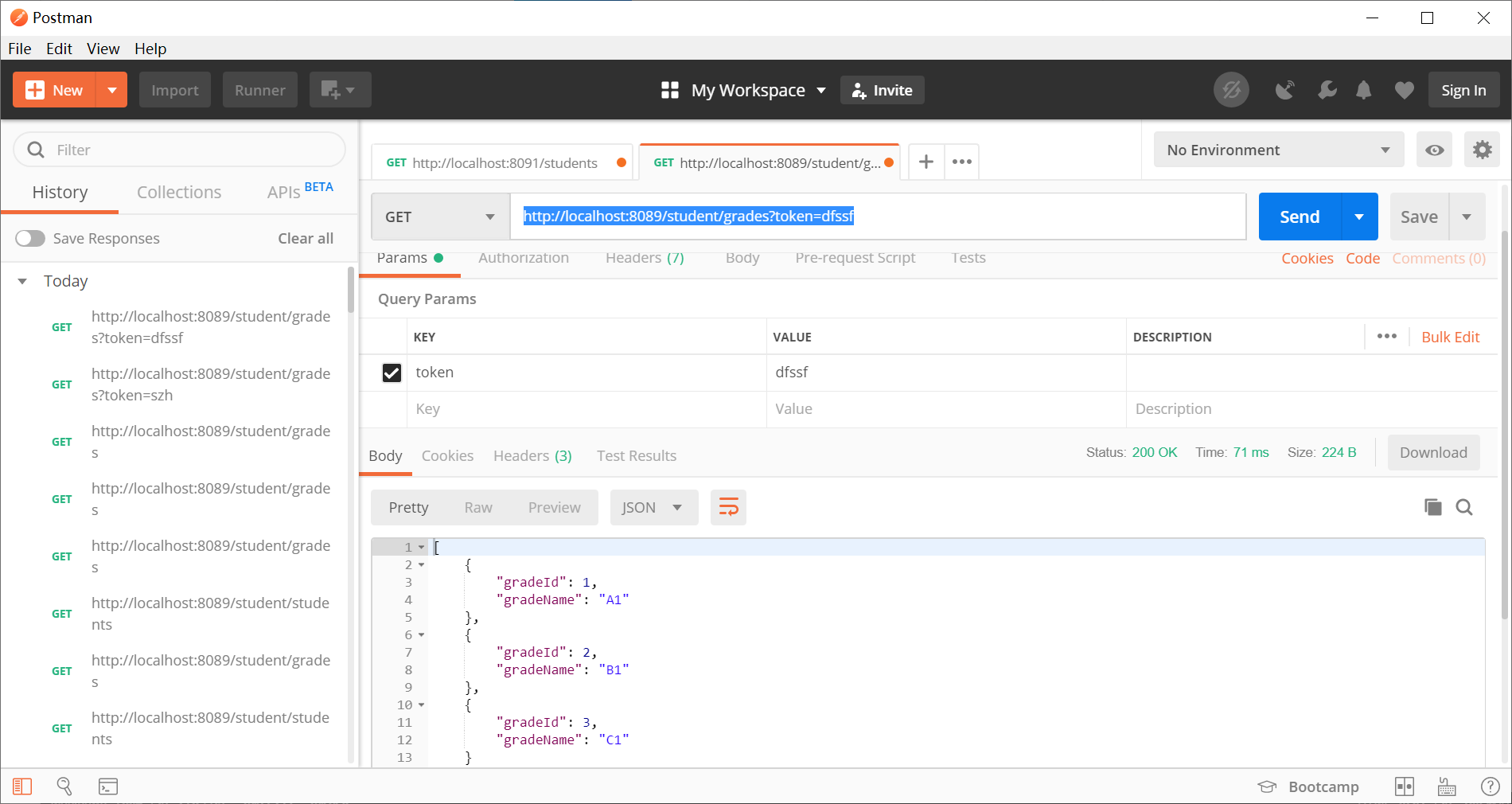1512x804 pixels.
Task: Switch to two-pane layout icon
Action: [1405, 786]
